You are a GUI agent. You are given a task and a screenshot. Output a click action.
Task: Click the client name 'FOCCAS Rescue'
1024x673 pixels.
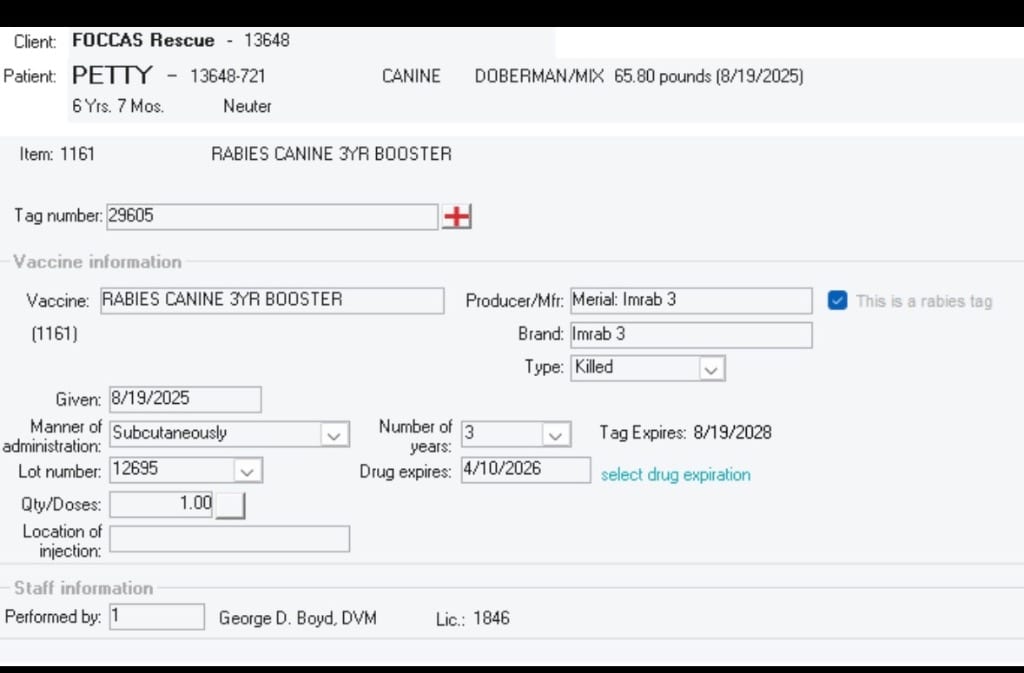pos(143,40)
